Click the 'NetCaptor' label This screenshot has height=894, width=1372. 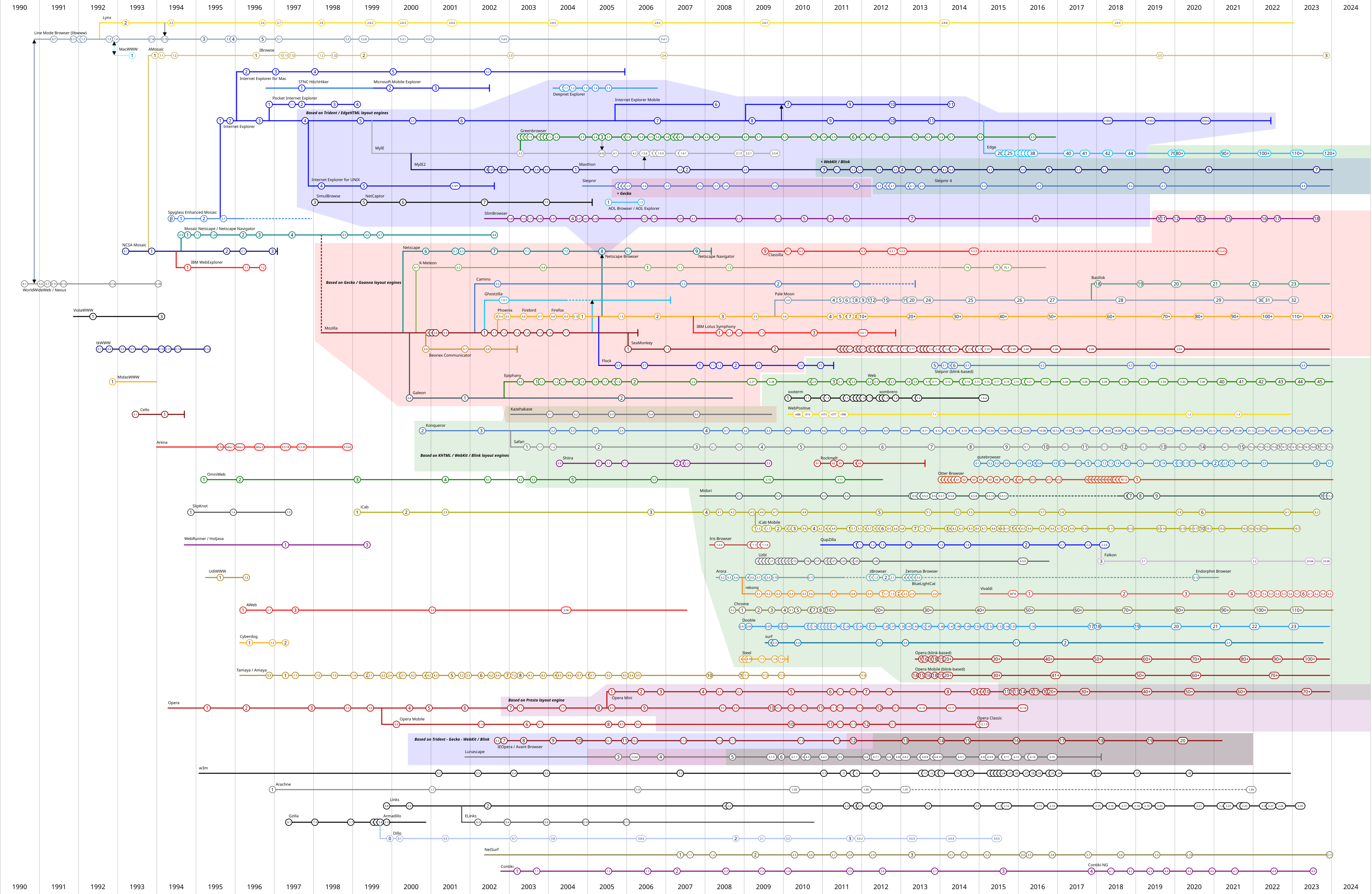[375, 196]
